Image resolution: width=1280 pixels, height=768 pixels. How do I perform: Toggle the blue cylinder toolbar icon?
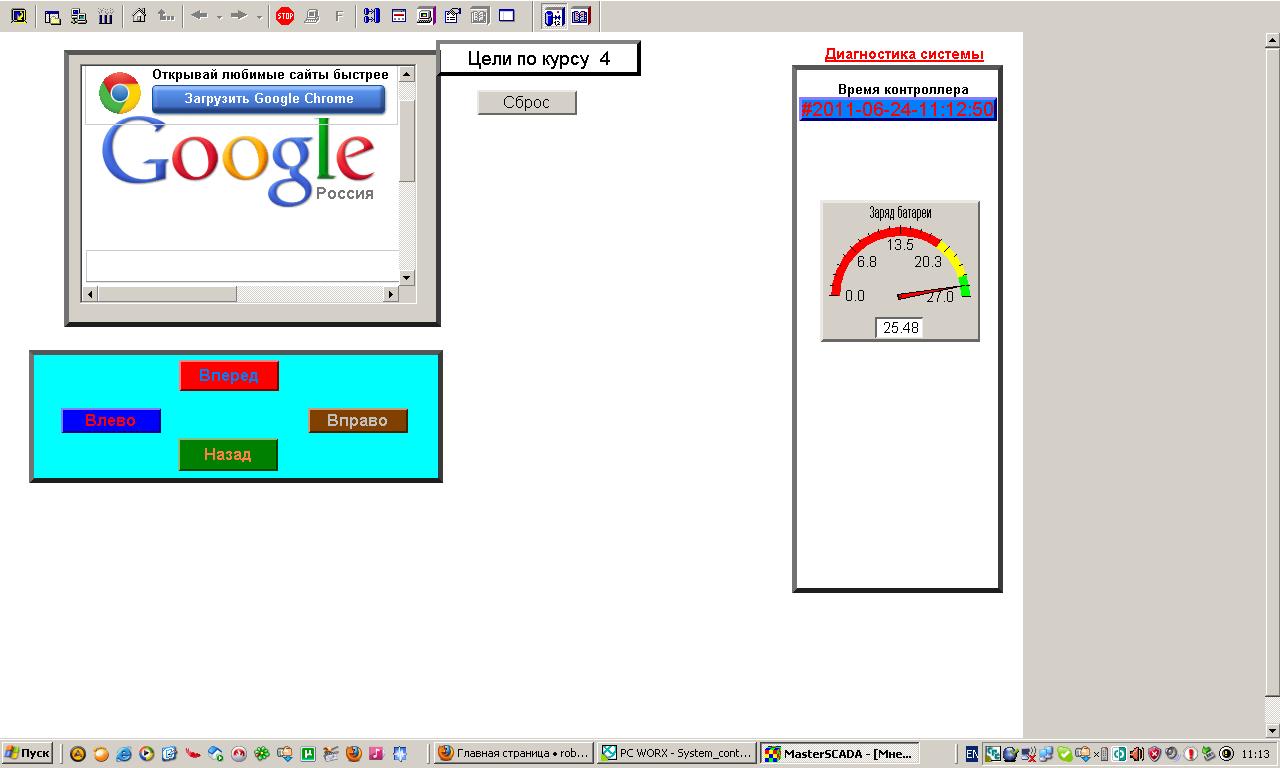[553, 16]
